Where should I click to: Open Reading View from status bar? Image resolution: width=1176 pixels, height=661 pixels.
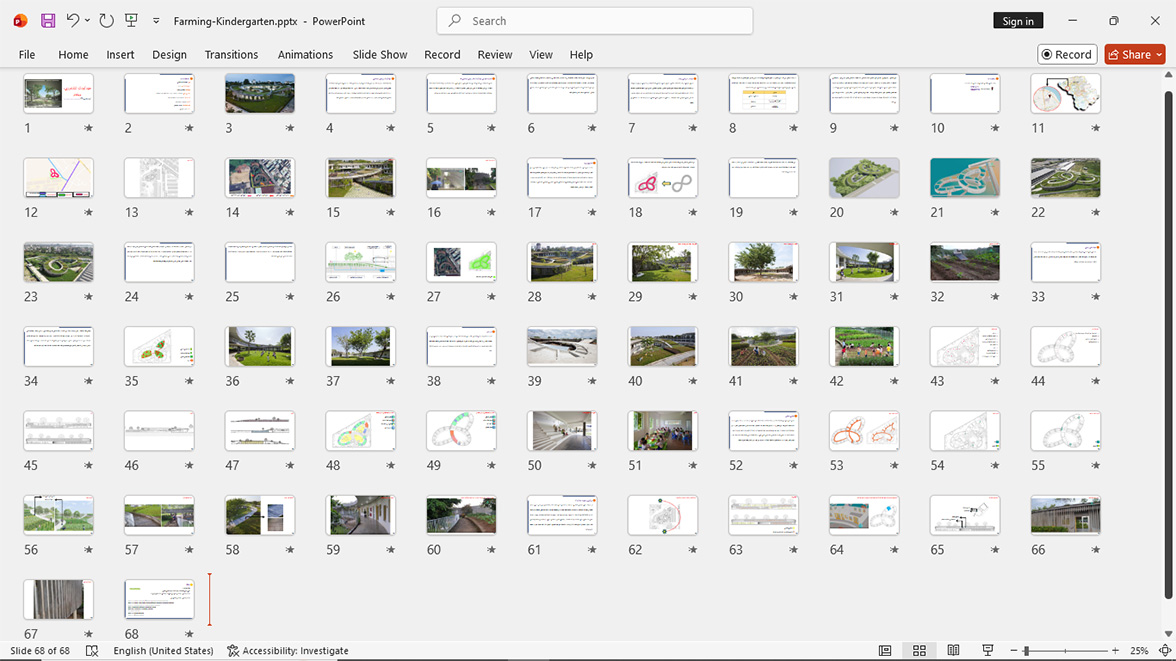[x=953, y=650]
